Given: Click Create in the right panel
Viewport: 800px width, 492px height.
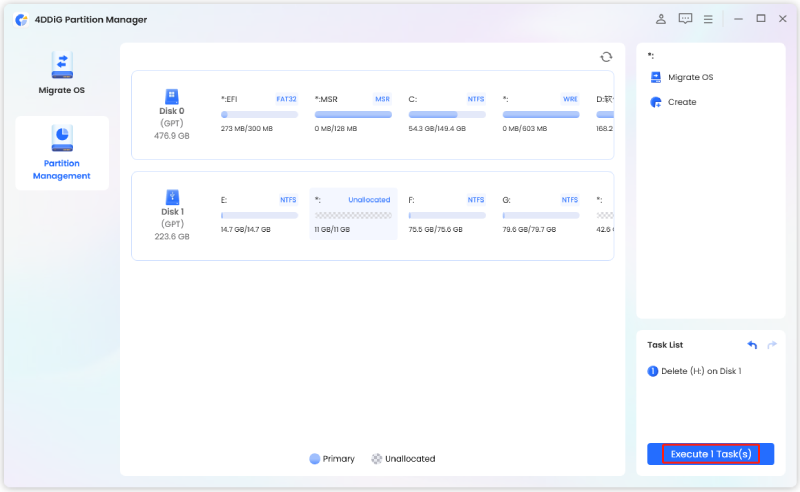Looking at the screenshot, I should 673,102.
